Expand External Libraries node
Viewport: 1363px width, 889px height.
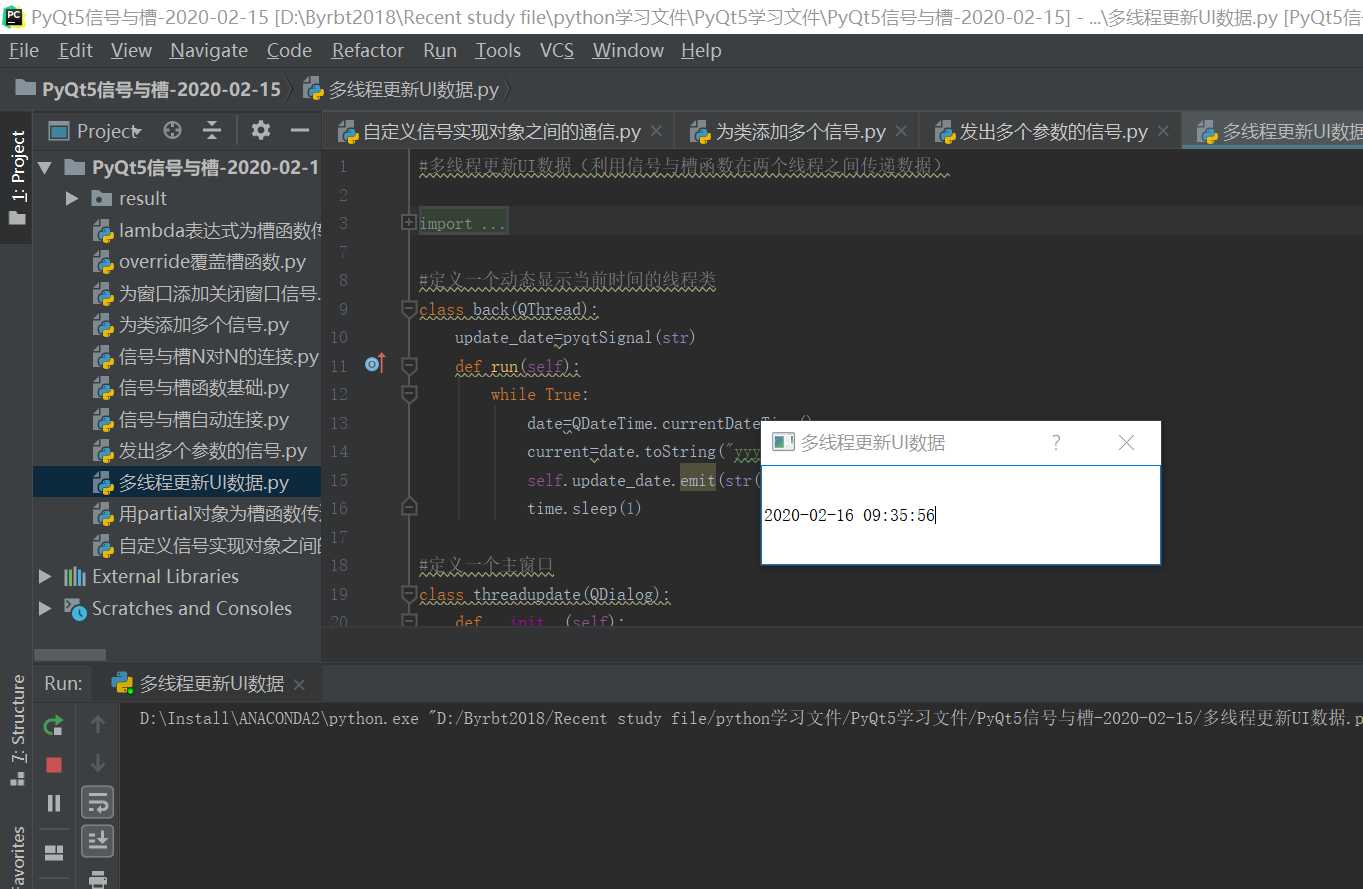(x=44, y=576)
